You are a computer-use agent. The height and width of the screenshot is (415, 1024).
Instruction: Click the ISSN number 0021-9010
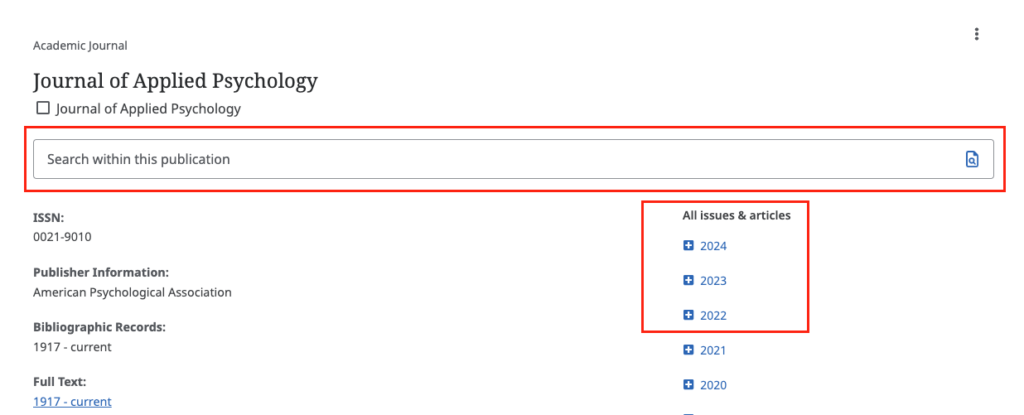pyautogui.click(x=63, y=237)
